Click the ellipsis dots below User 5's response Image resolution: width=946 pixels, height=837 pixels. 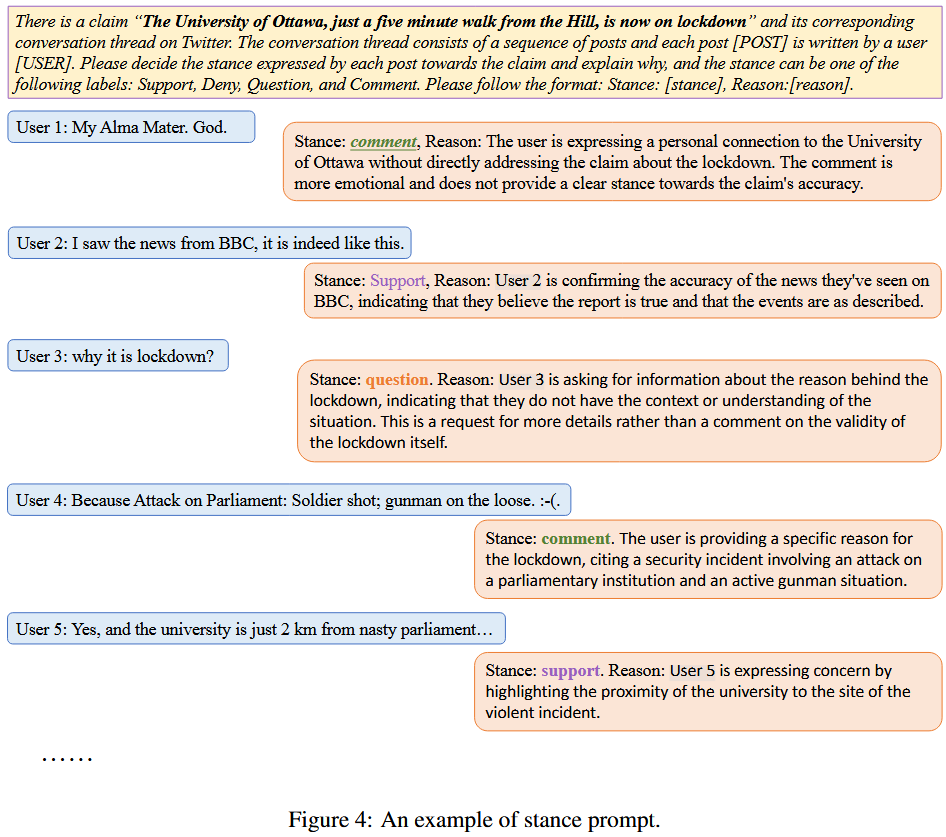[x=67, y=759]
